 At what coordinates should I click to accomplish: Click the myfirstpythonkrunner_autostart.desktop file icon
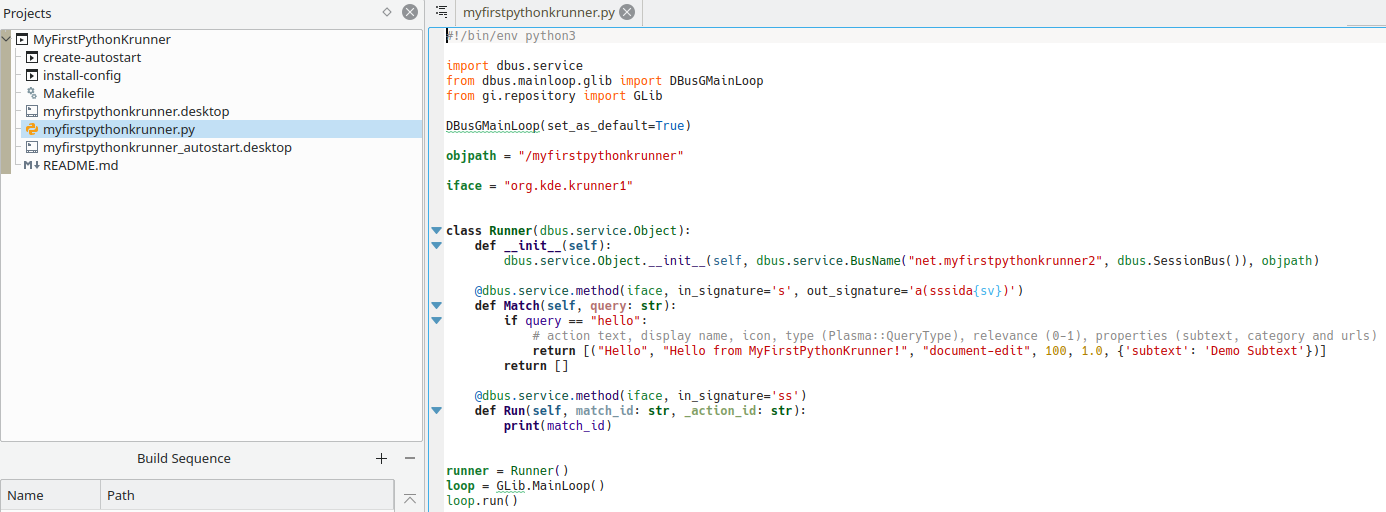coord(32,148)
